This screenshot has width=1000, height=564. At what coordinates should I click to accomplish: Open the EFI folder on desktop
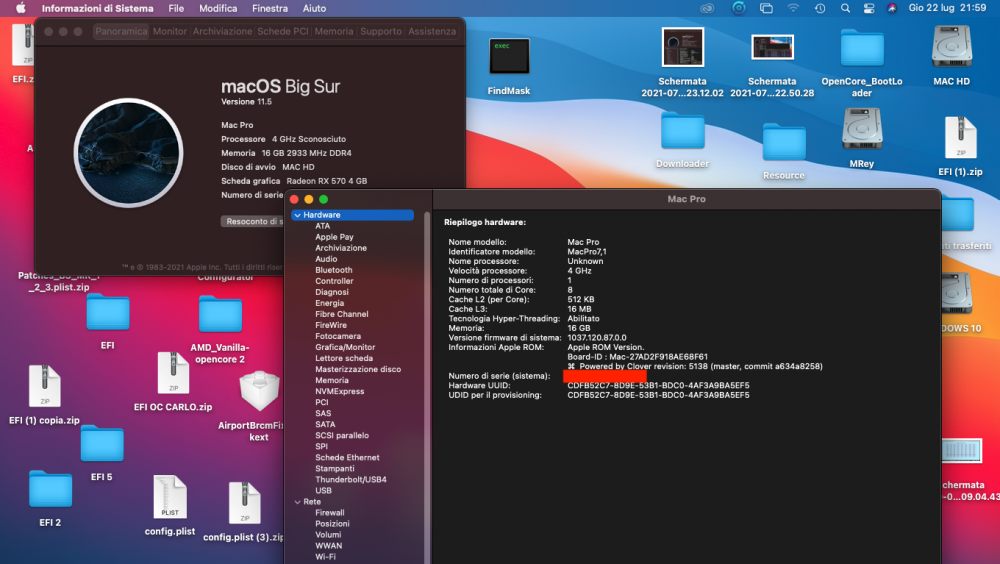108,312
